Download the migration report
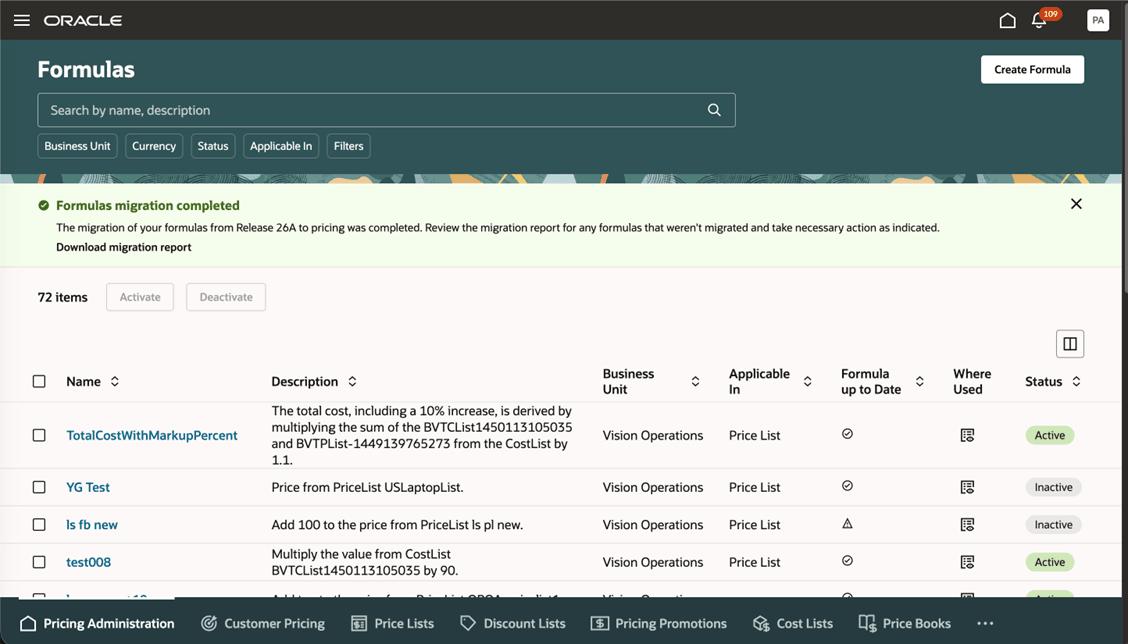This screenshot has height=644, width=1128. tap(123, 247)
